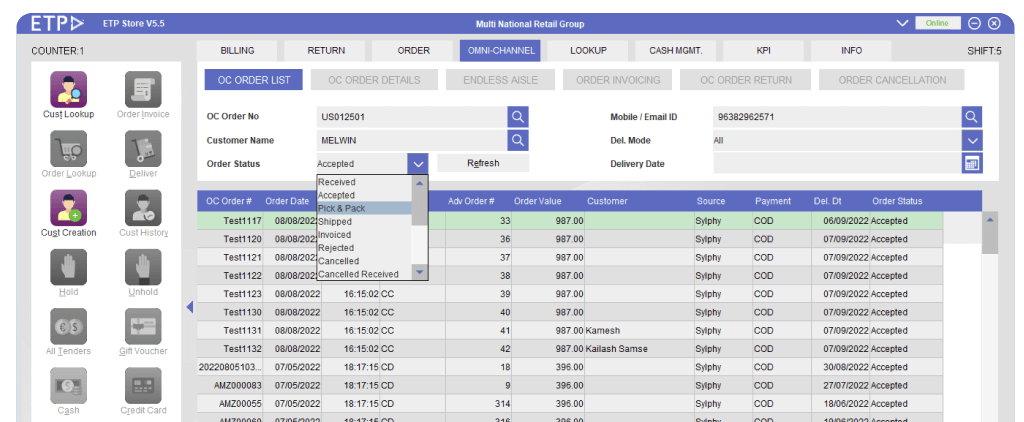Search by Customer Name magnifier
1024x422 pixels.
pos(518,140)
